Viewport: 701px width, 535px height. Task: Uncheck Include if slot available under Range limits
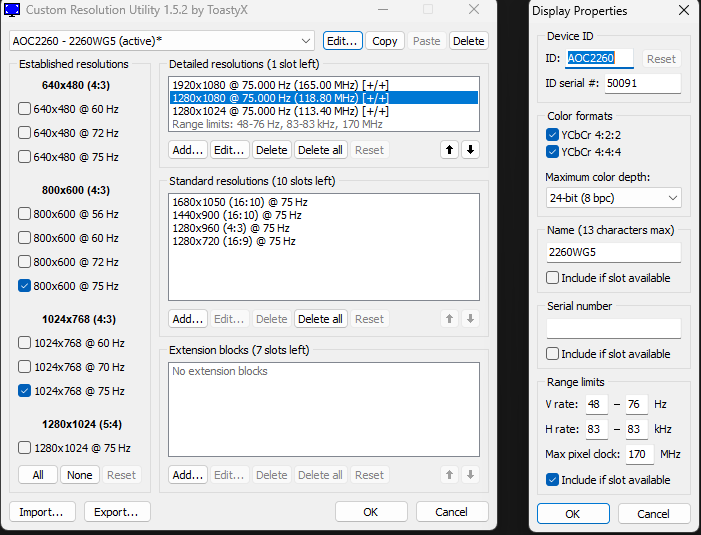pyautogui.click(x=553, y=480)
